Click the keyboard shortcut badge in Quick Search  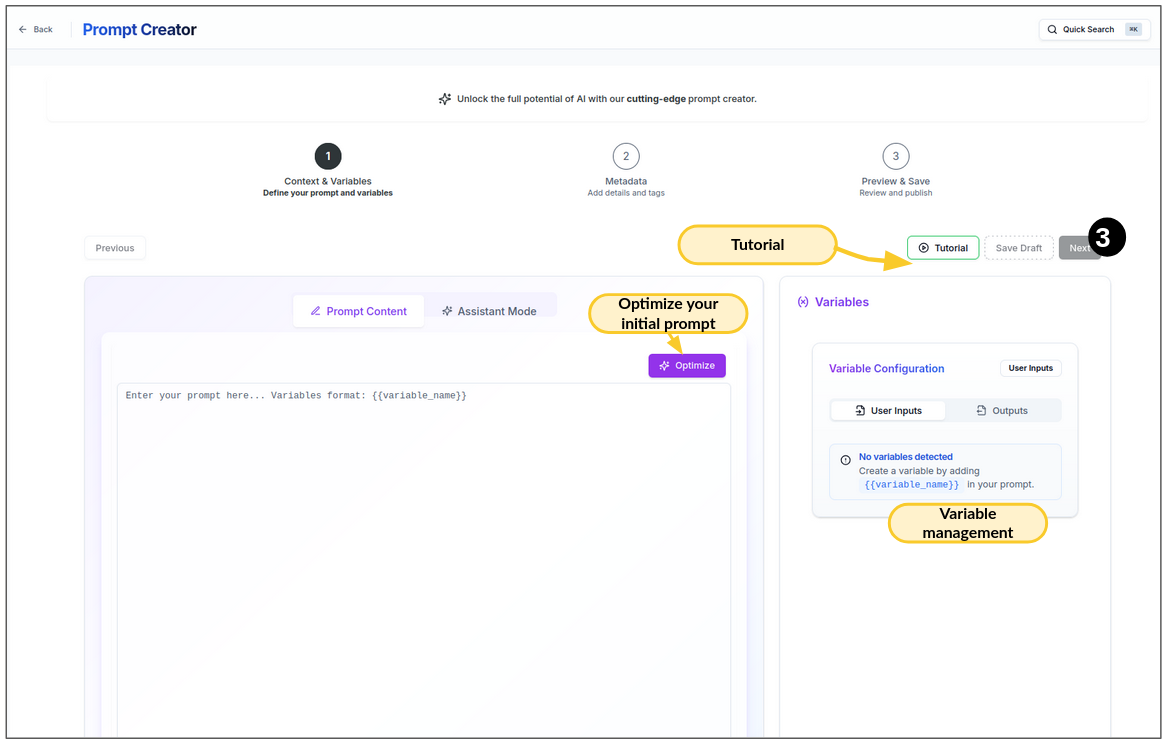1134,30
